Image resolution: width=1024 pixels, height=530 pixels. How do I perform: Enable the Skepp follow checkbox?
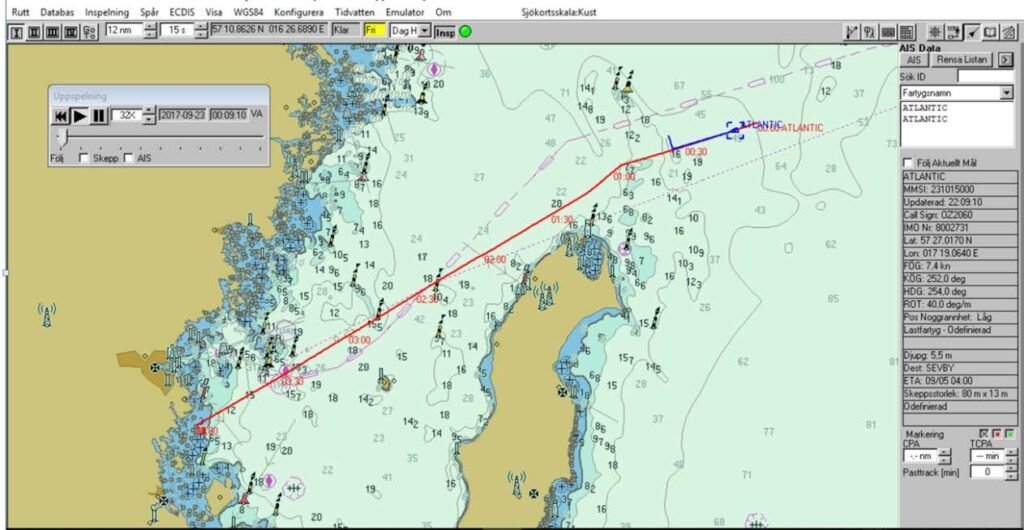click(84, 158)
